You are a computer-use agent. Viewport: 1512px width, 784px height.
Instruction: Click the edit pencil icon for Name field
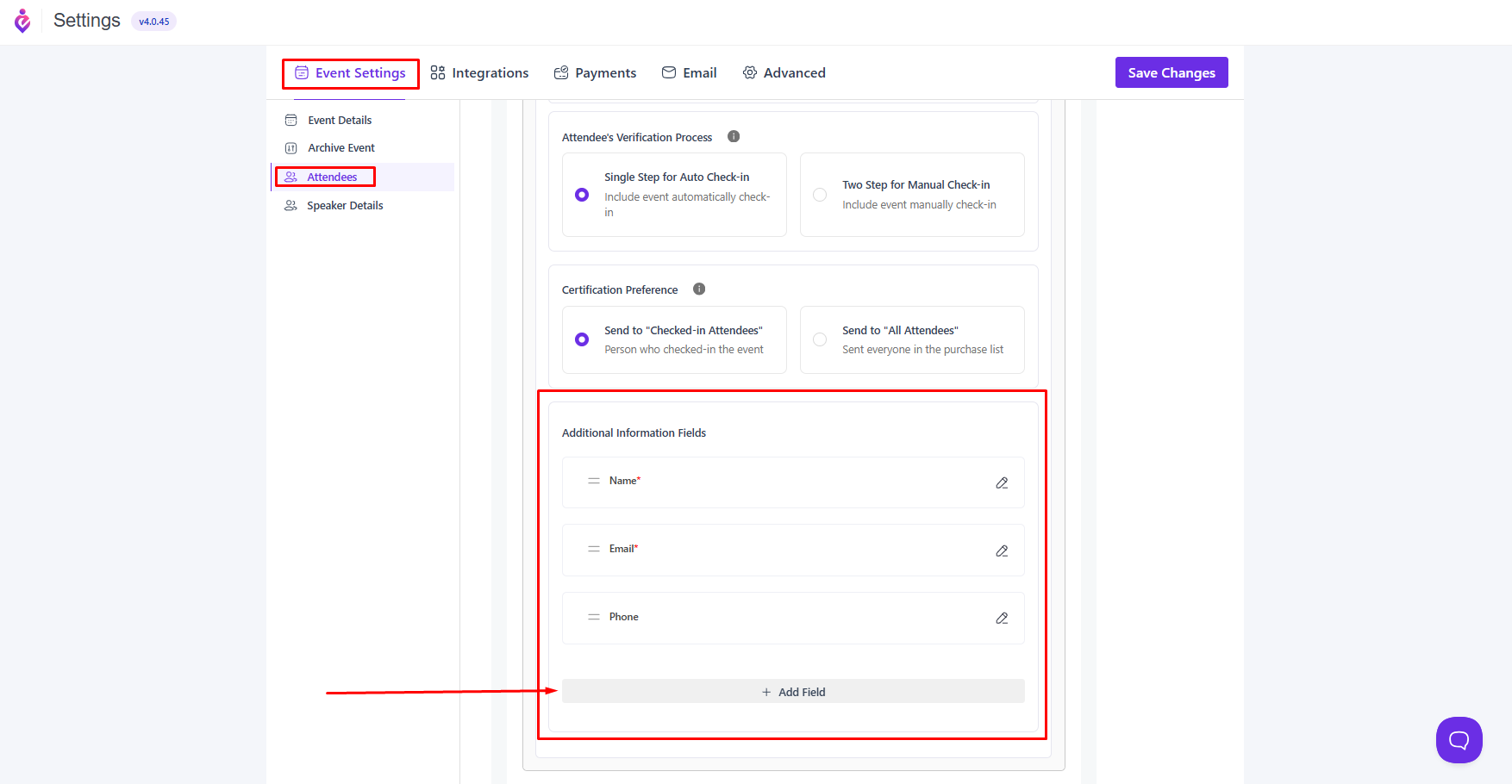[x=1002, y=483]
